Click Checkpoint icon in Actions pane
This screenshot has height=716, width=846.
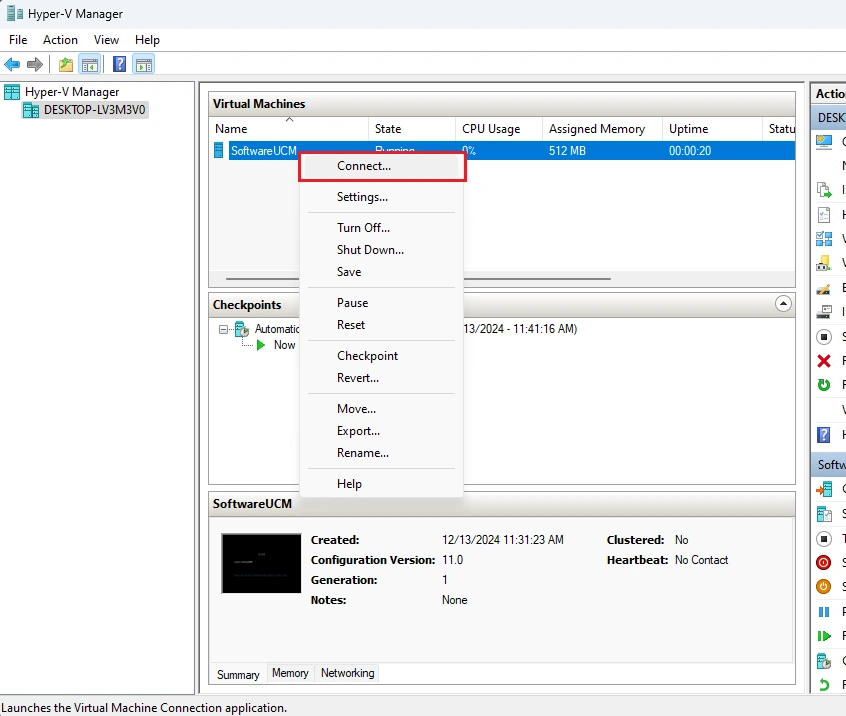(x=823, y=660)
